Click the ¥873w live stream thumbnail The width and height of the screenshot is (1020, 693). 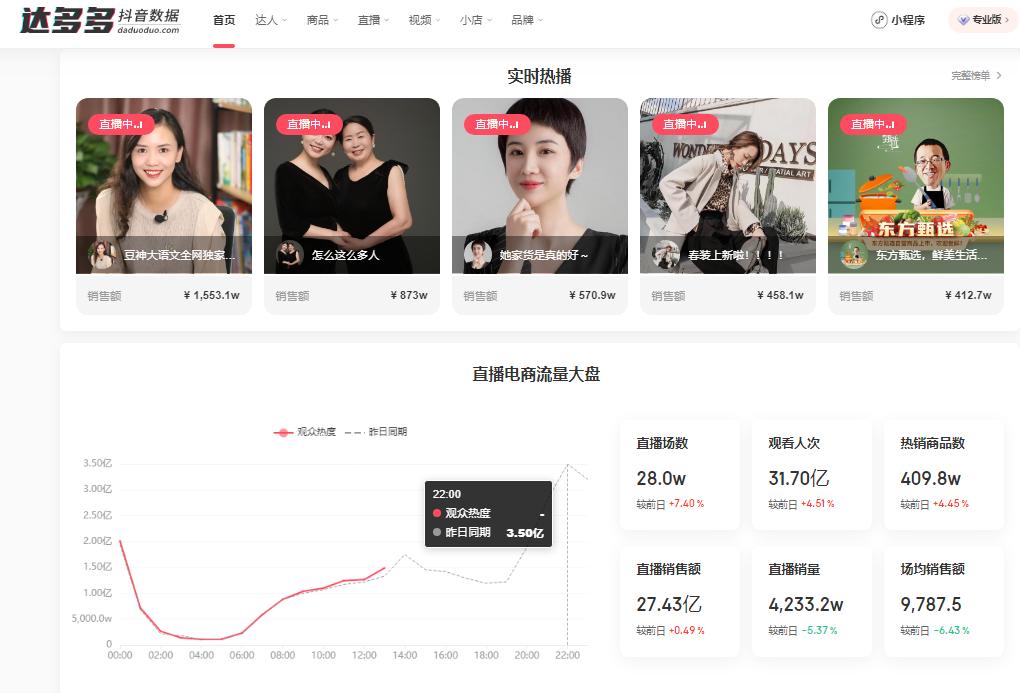[x=351, y=185]
